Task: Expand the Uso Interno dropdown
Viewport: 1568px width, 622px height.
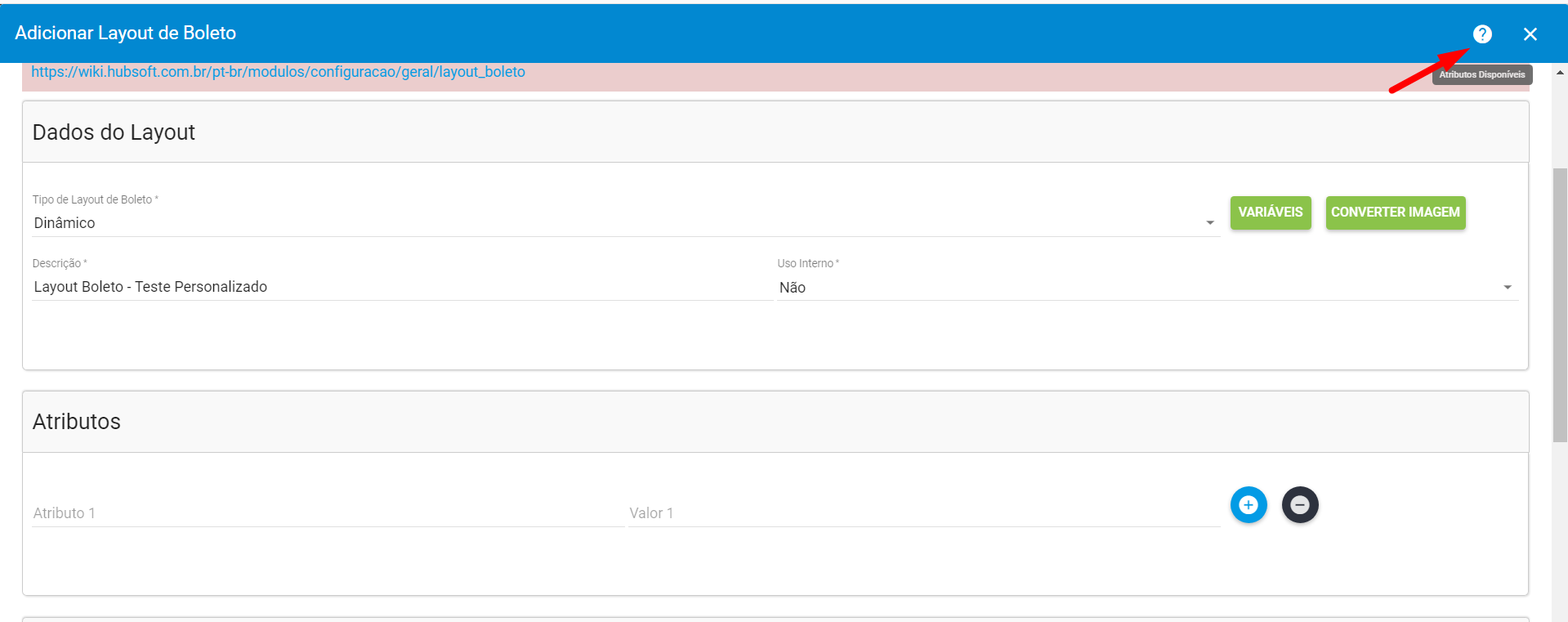Action: click(1147, 288)
